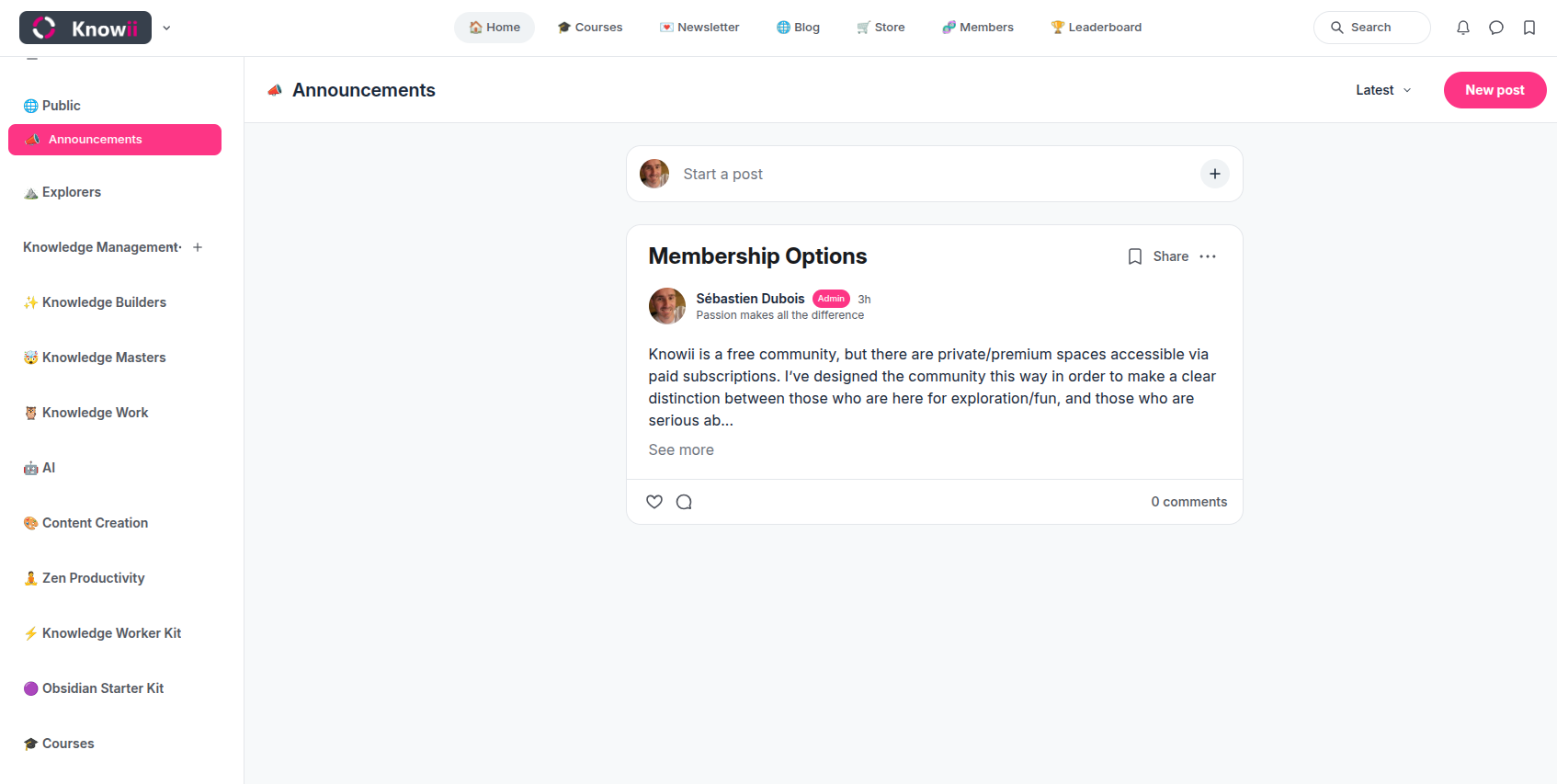Image resolution: width=1557 pixels, height=784 pixels.
Task: Select the Announcements space in sidebar
Action: [x=115, y=140]
